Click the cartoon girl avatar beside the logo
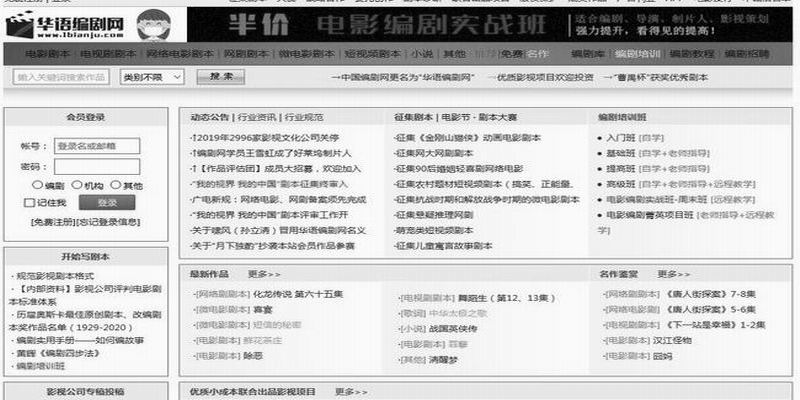800x400 pixels. point(155,25)
